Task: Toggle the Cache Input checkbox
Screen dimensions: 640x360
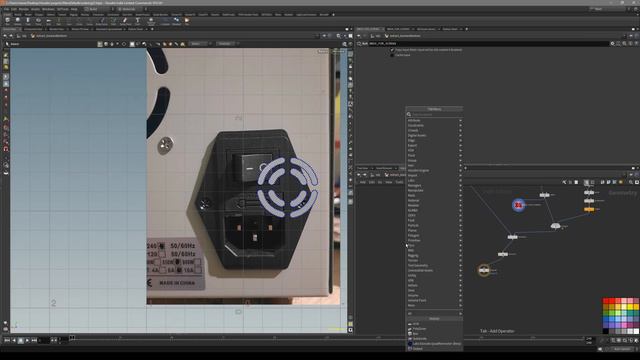Action: (392, 55)
